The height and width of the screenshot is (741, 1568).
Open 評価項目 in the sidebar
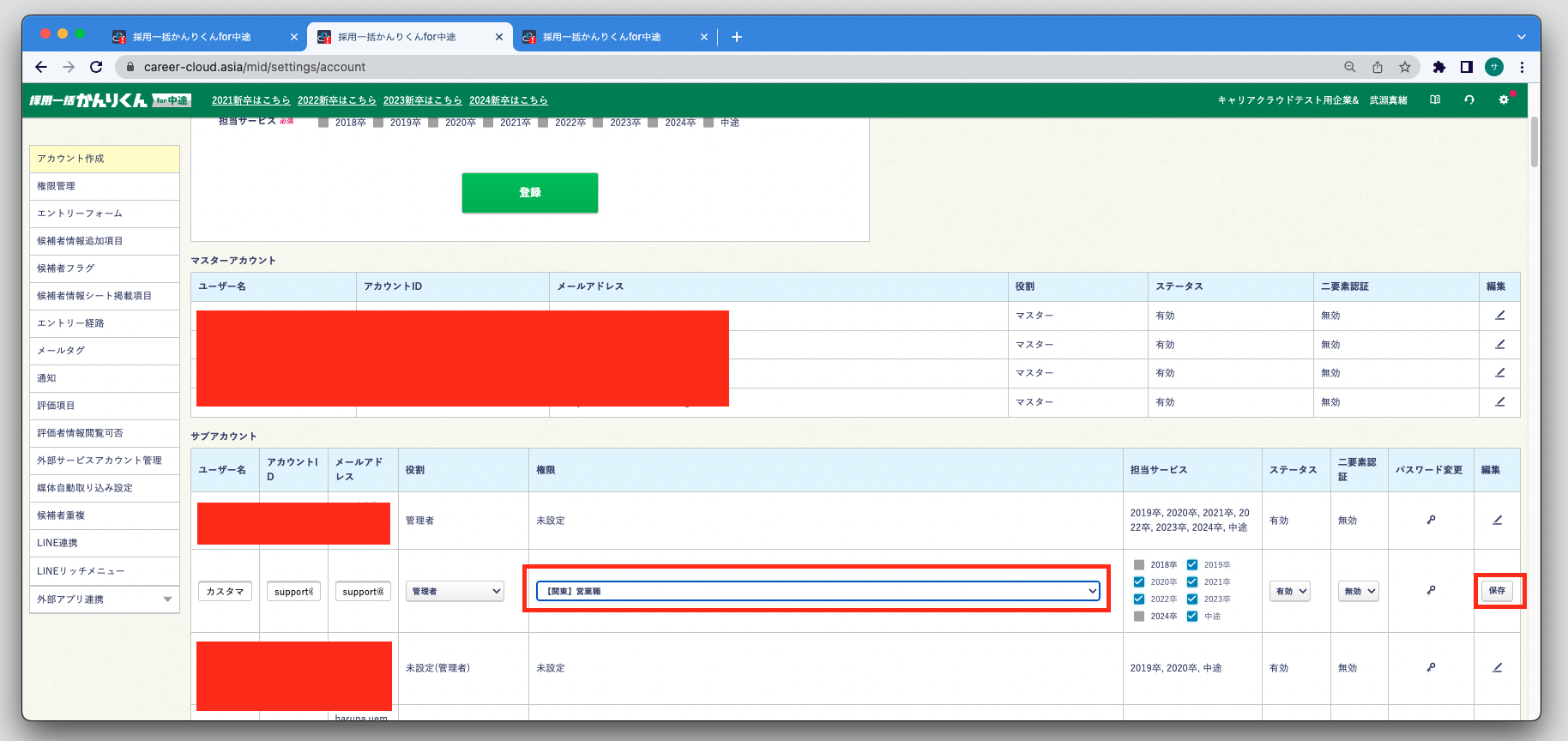point(105,406)
